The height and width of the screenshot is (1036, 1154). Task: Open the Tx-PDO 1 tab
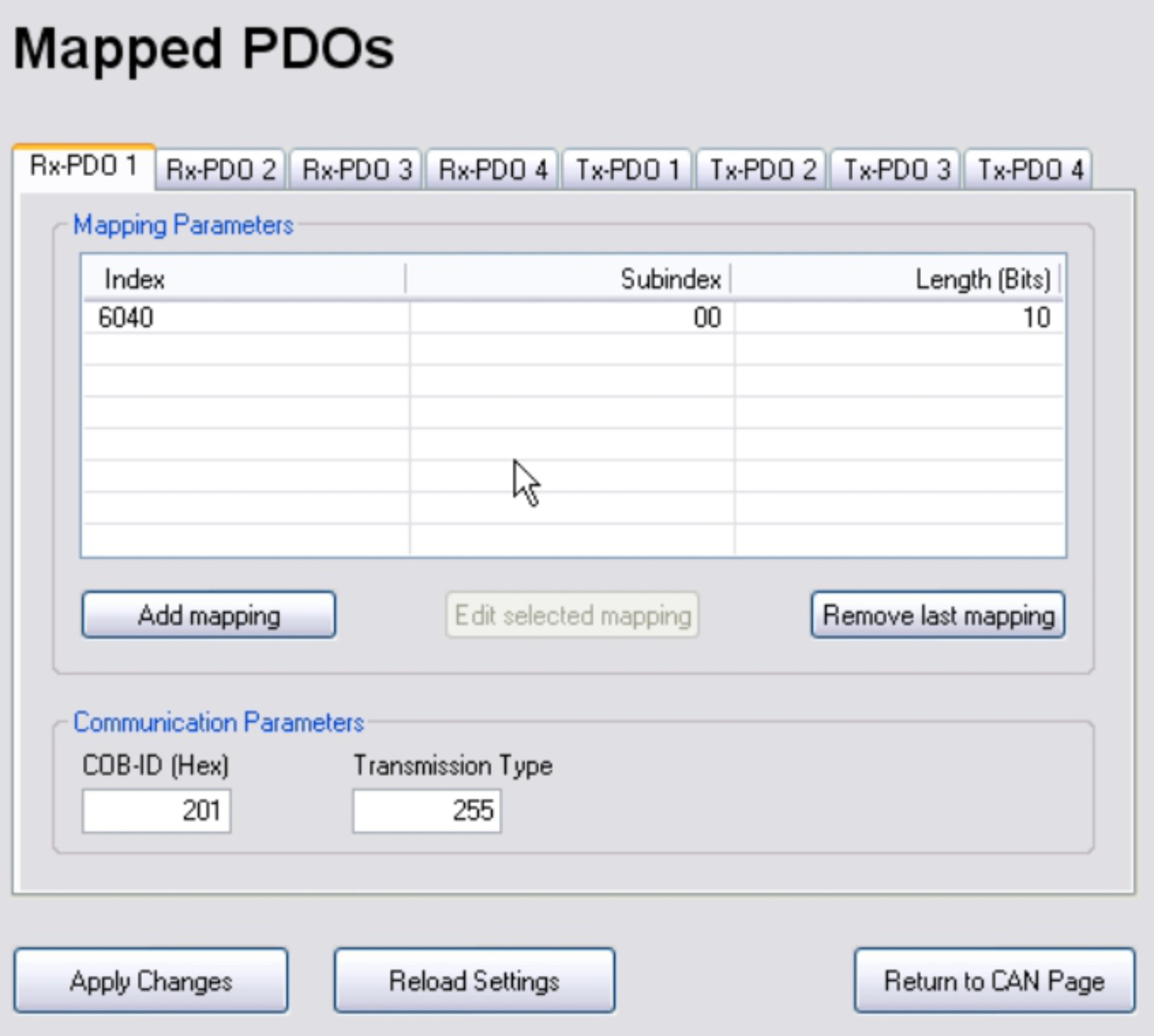click(x=628, y=170)
